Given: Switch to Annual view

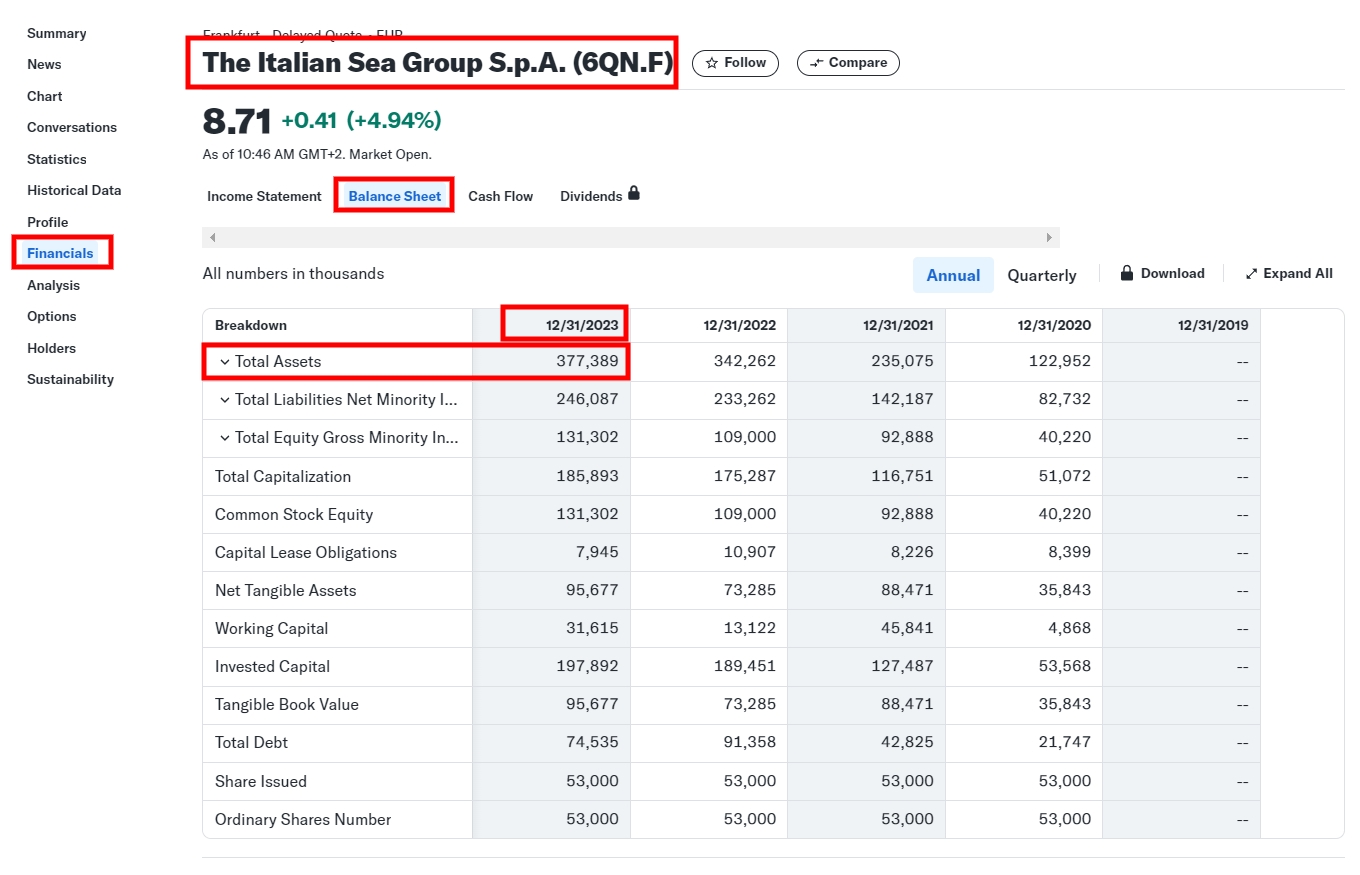Looking at the screenshot, I should tap(952, 275).
